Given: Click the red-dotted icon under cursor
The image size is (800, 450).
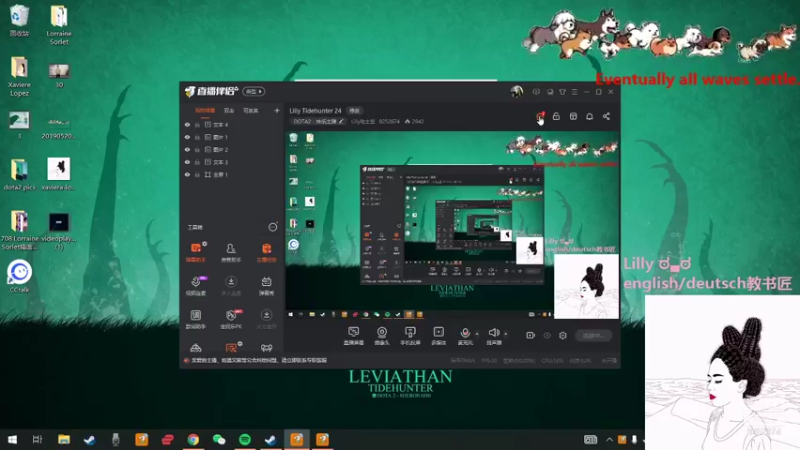Looking at the screenshot, I should [x=540, y=116].
